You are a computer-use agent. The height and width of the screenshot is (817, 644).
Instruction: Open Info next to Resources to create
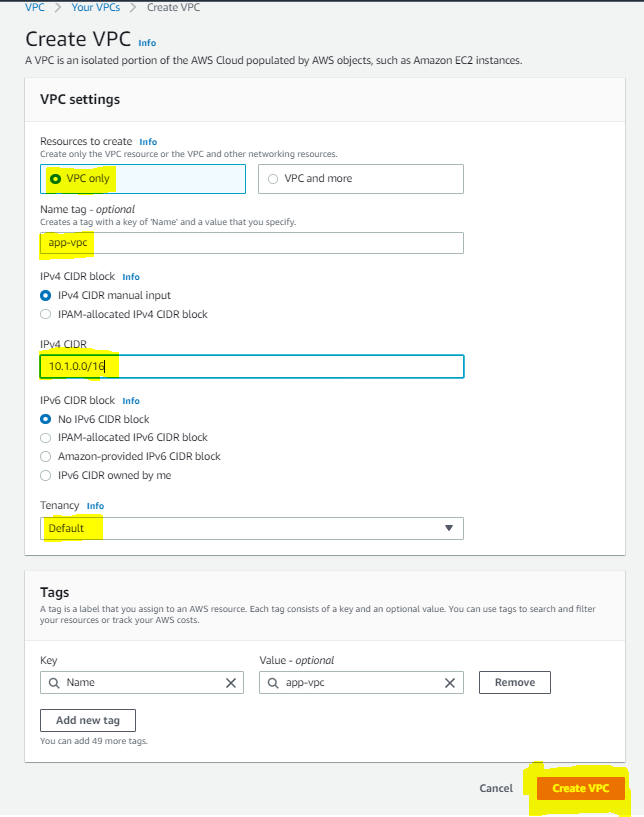pos(147,141)
